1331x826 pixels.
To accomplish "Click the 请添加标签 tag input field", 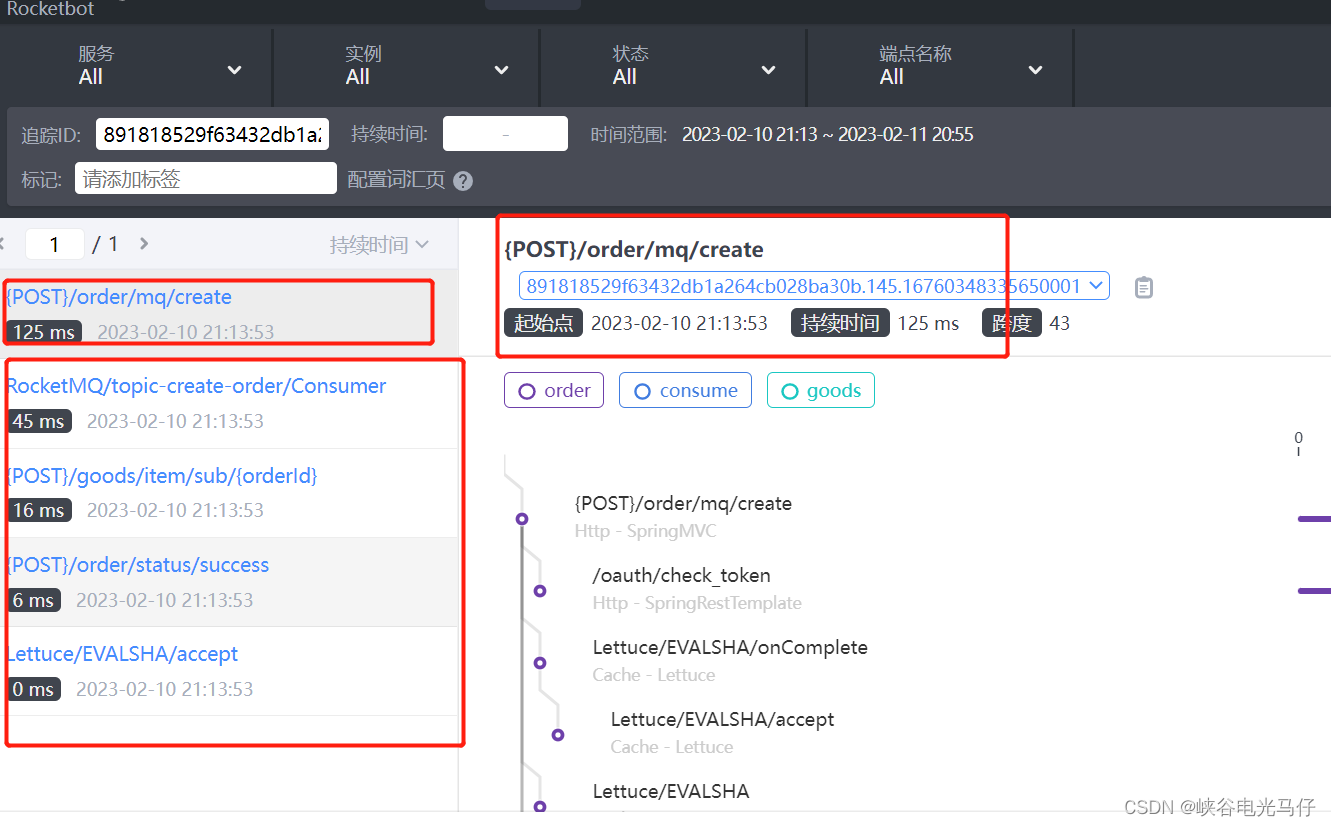I will pyautogui.click(x=206, y=179).
